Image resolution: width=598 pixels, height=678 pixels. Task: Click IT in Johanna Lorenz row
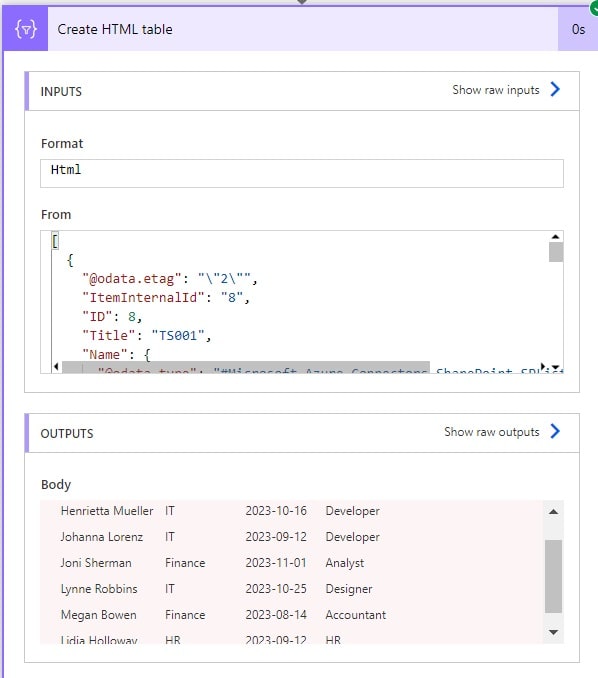pos(169,537)
